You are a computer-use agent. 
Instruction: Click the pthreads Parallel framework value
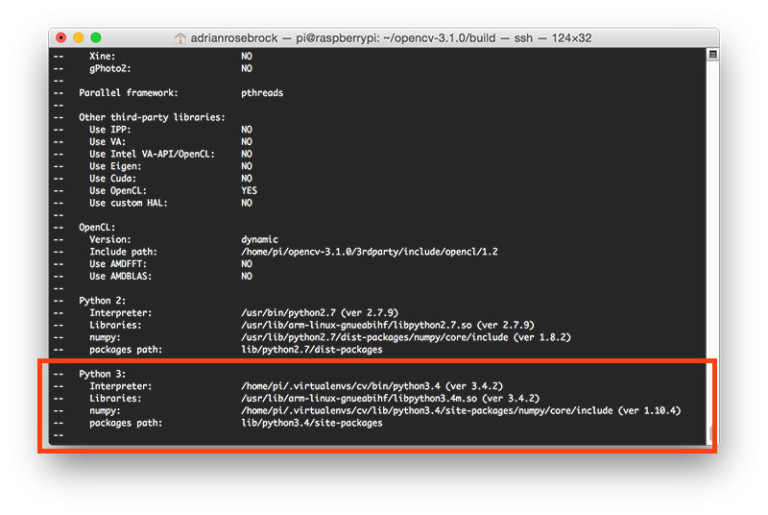pyautogui.click(x=262, y=93)
